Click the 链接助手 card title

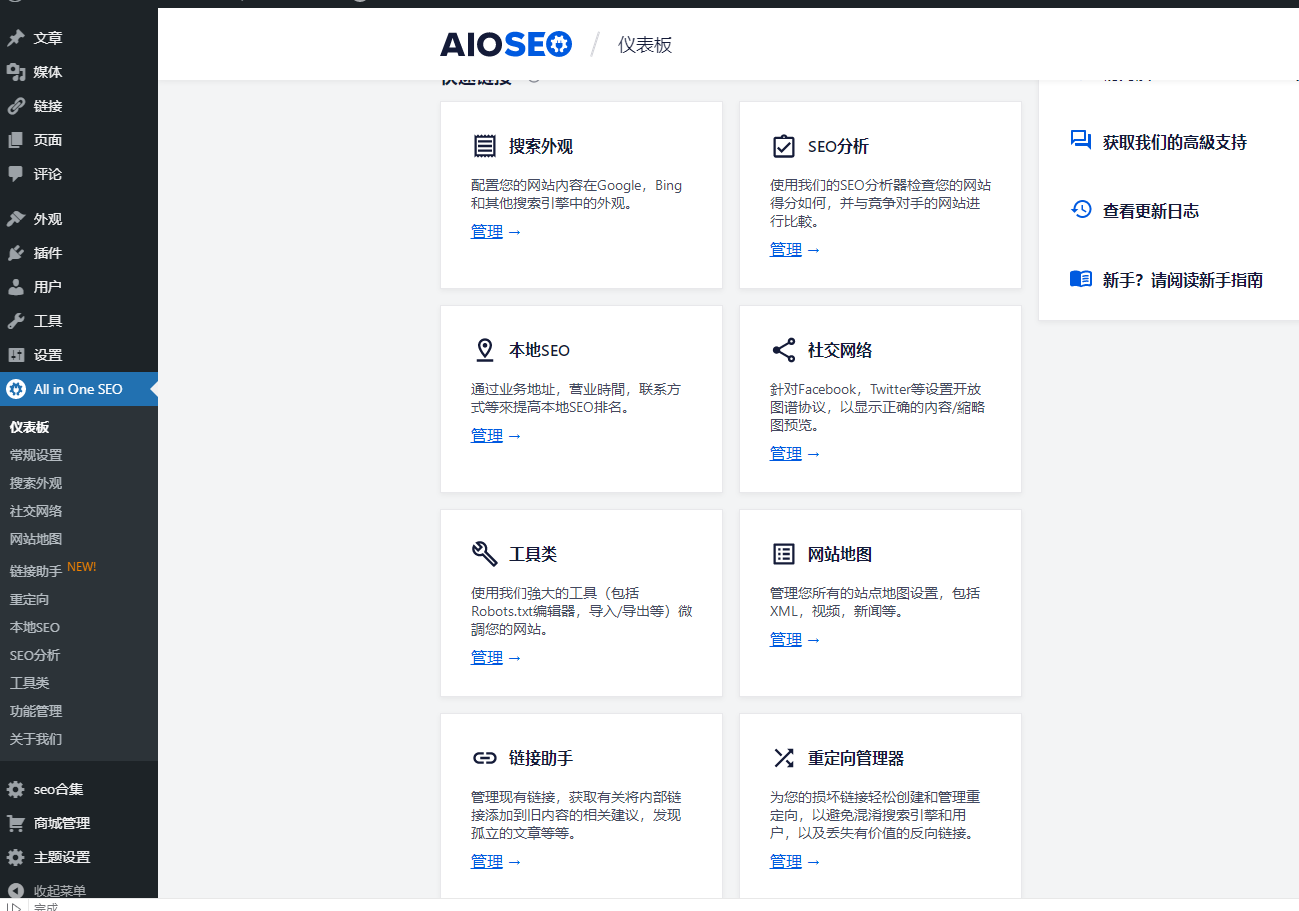point(541,759)
